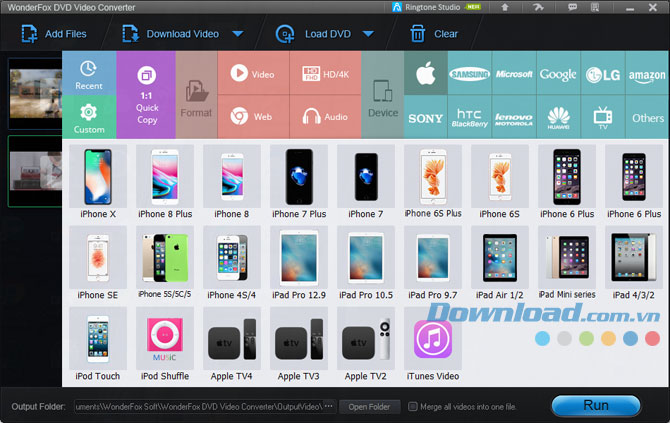Viewport: 670px width, 423px height.
Task: Click the Download Video icon
Action: pos(130,34)
